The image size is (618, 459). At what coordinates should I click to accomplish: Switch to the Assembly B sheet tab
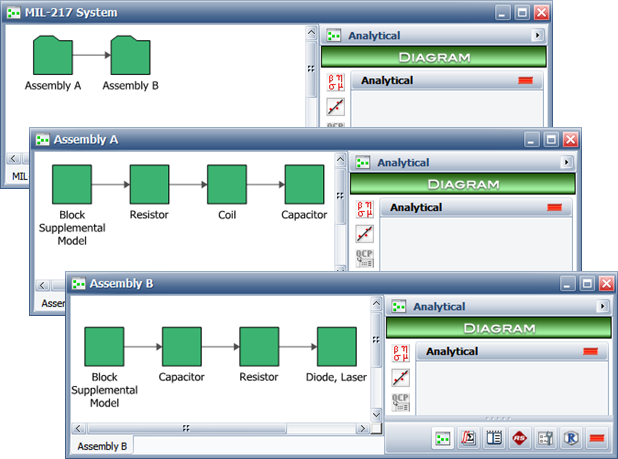[102, 446]
